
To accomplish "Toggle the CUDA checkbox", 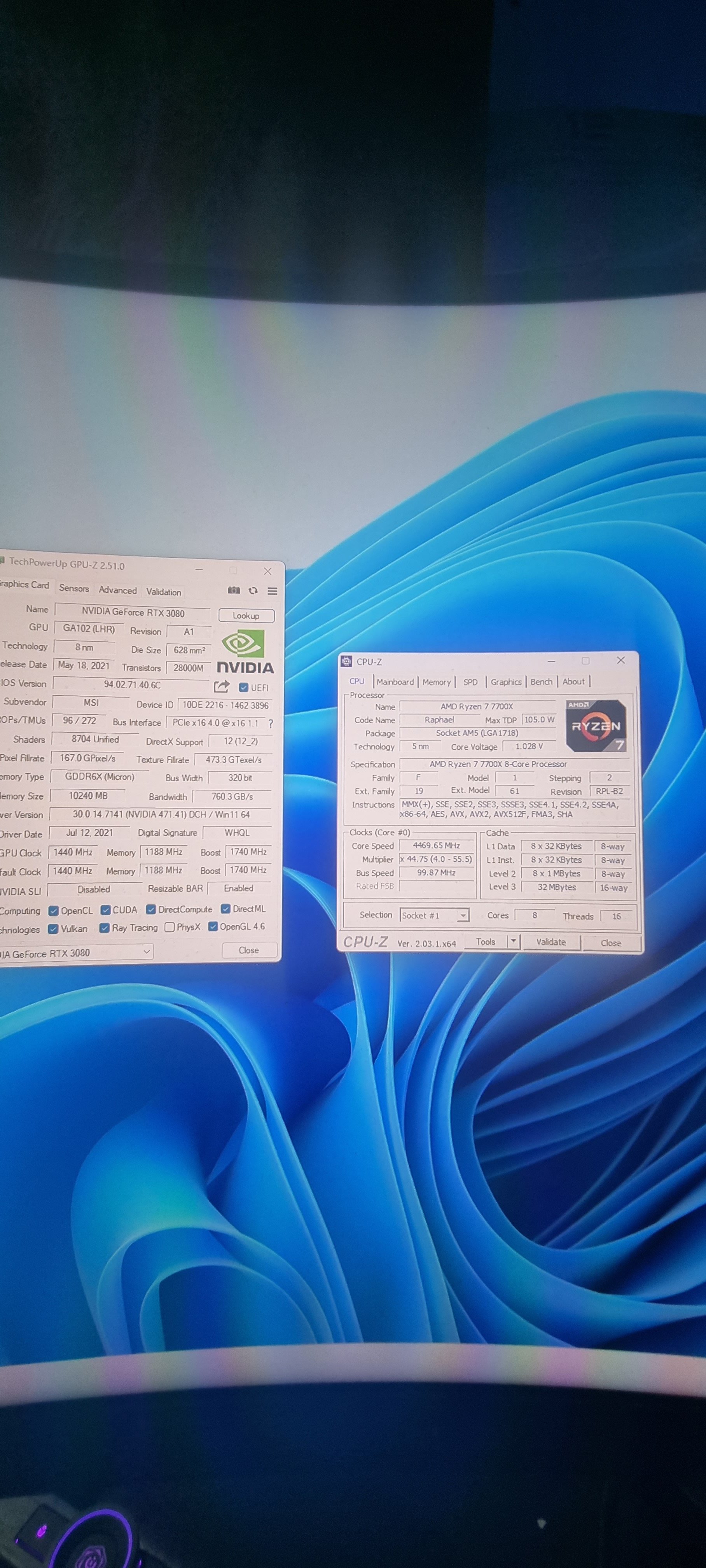I will tap(106, 910).
